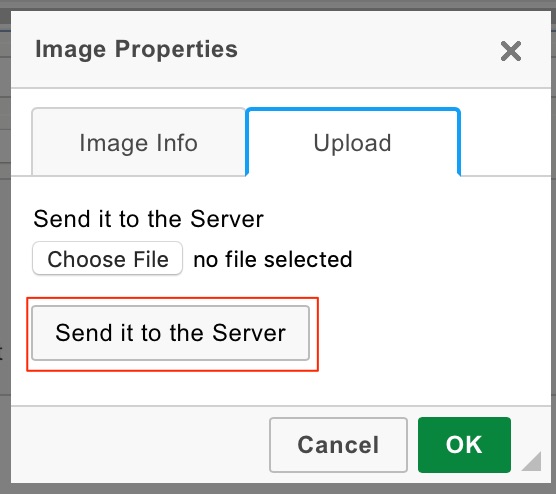Click the 'Send it to the Server' field label
556x494 pixels.
[x=149, y=219]
